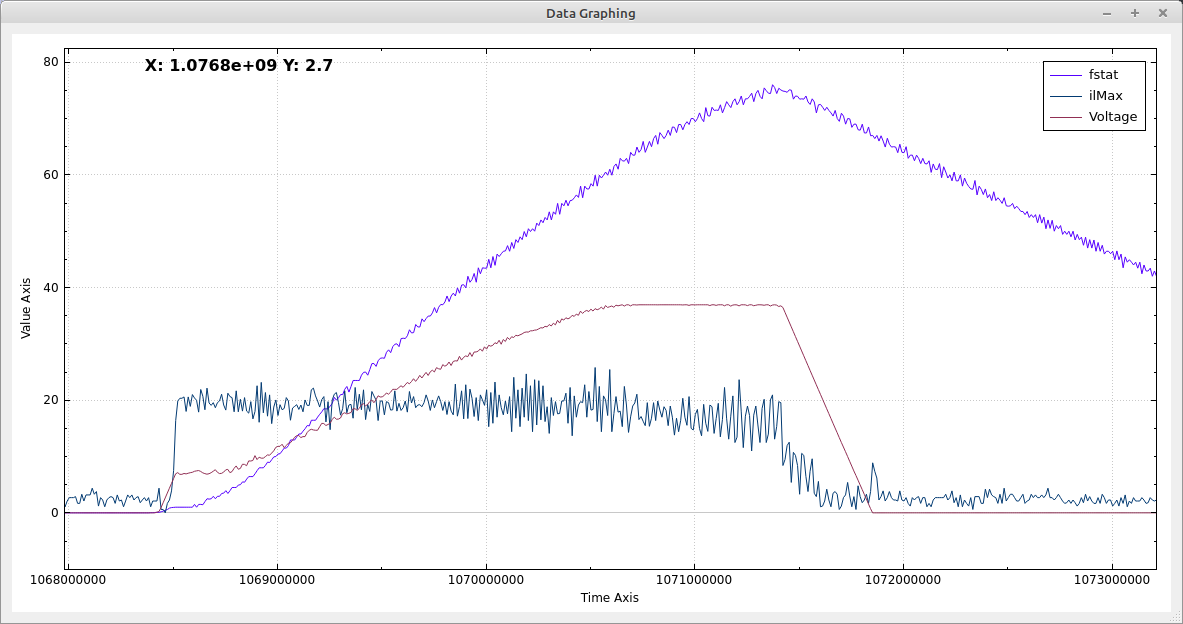
Task: Click the peak of the tallest purple curve
Action: (773, 87)
